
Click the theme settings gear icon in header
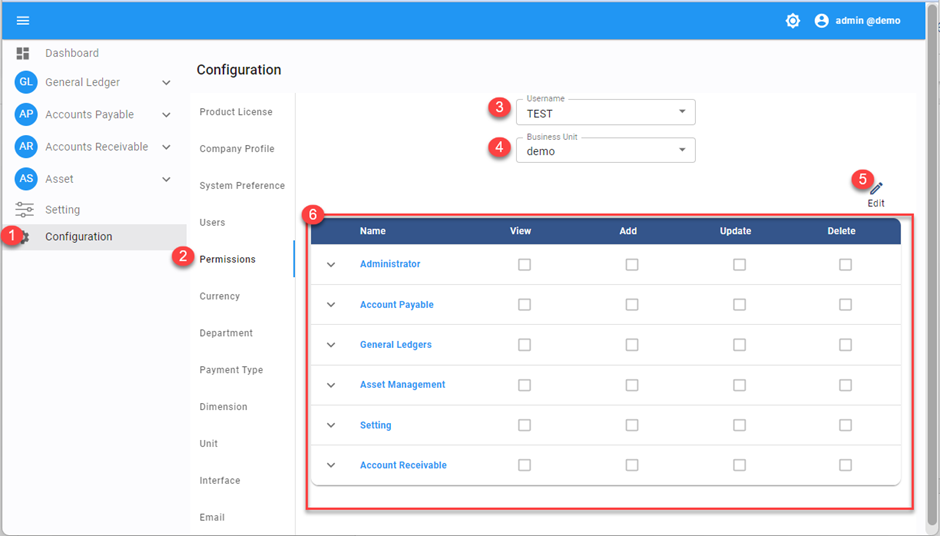pos(792,21)
